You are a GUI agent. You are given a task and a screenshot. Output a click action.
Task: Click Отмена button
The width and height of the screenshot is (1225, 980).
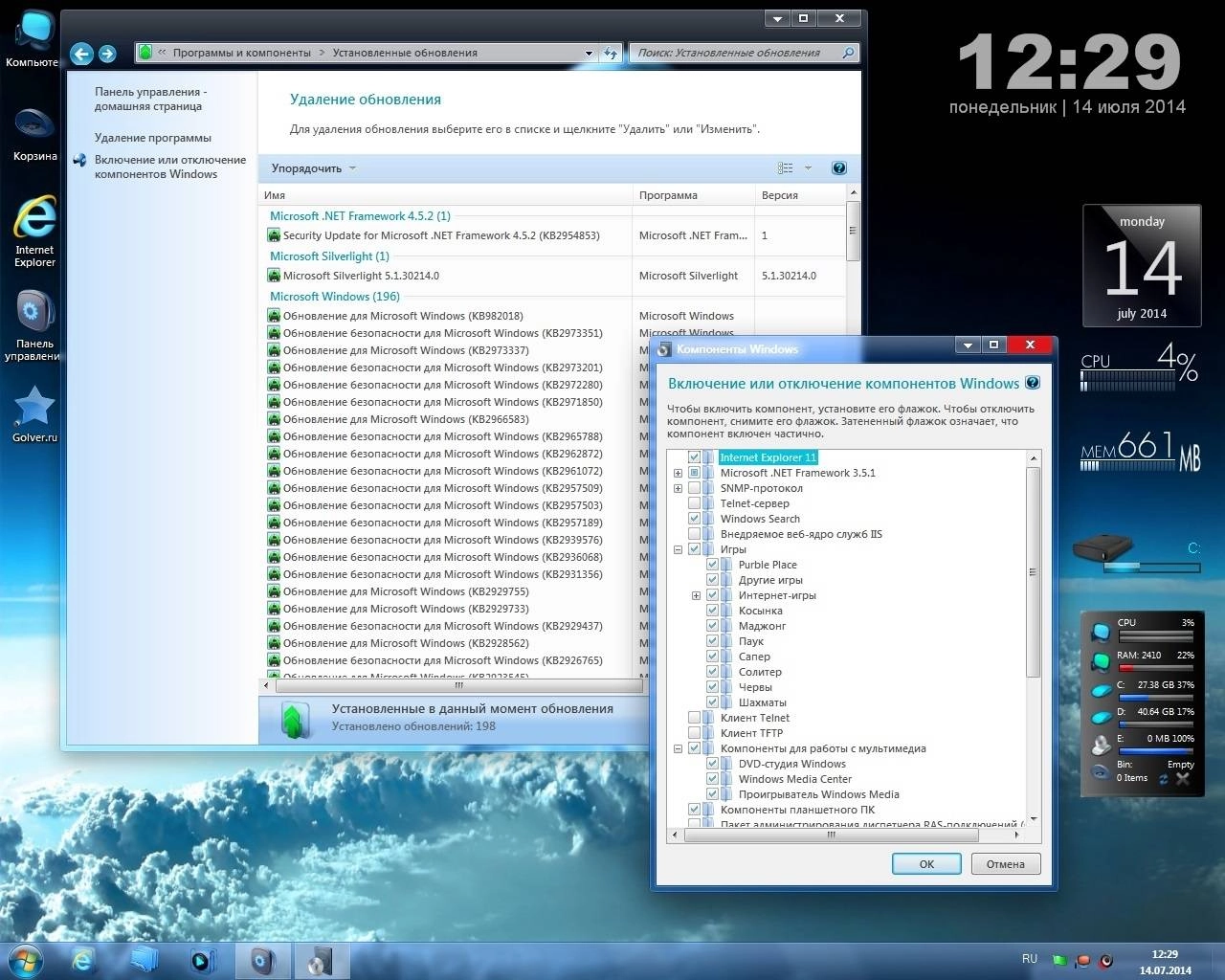[1005, 863]
